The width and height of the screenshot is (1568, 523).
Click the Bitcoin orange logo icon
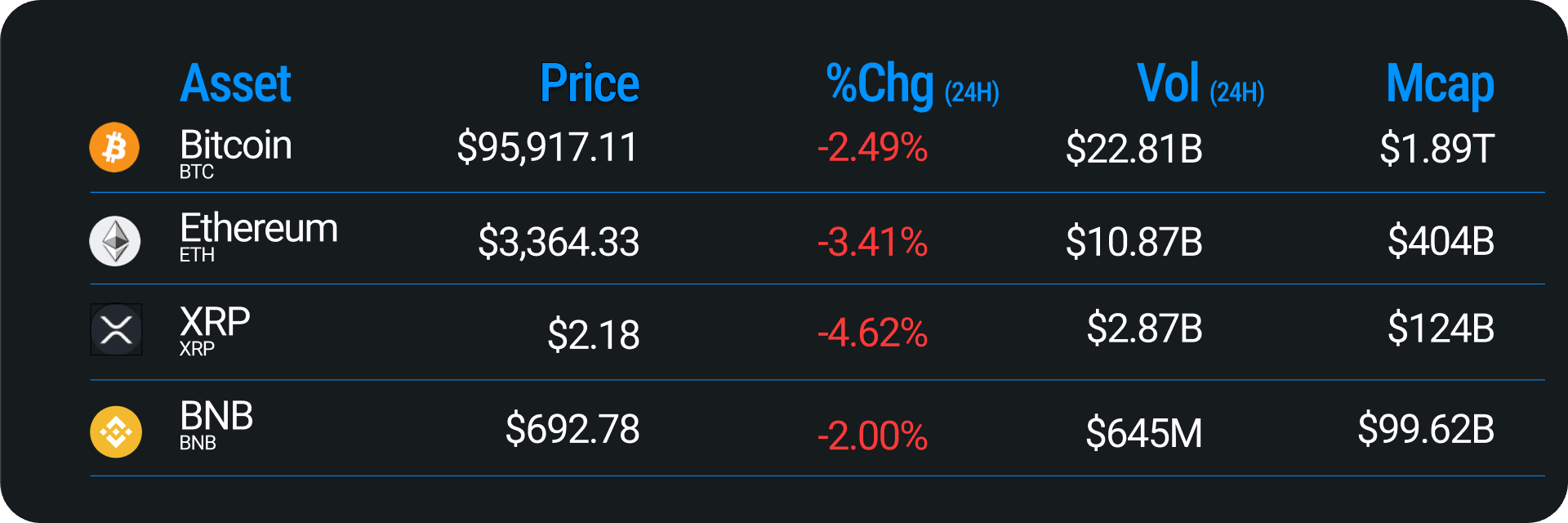pos(114,148)
